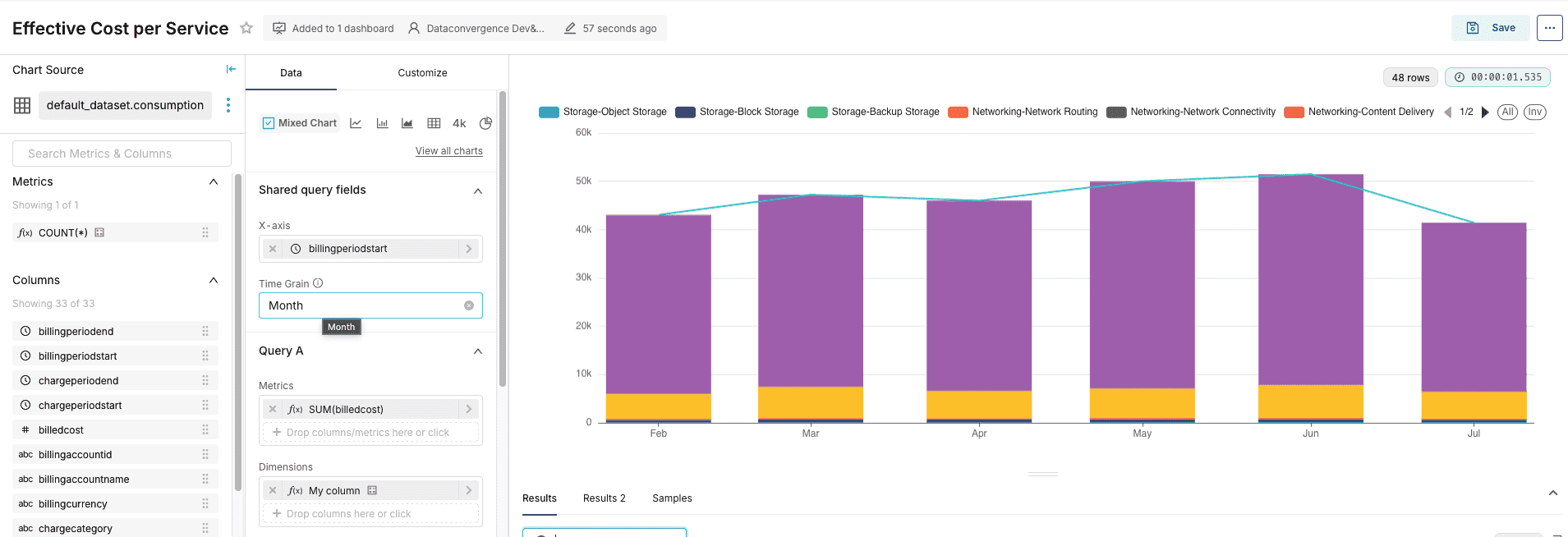Expand SUM(billedcost) metric options arrow
Viewport: 1568px width, 537px height.
(x=469, y=409)
